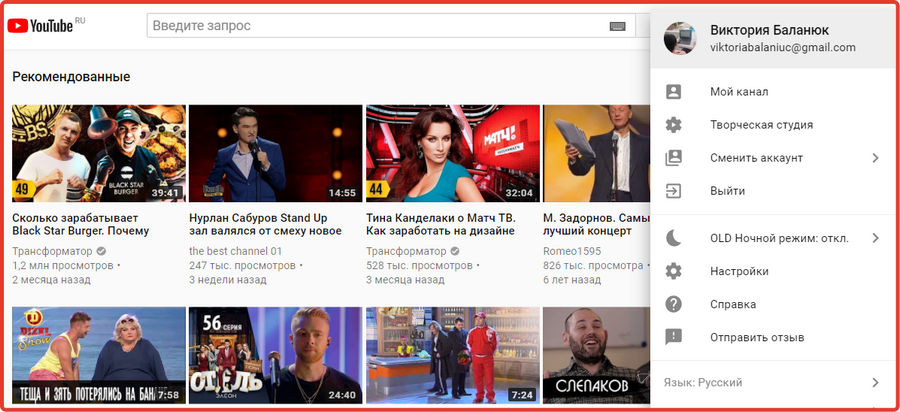Click the Рекомендованные heading

[x=71, y=76]
